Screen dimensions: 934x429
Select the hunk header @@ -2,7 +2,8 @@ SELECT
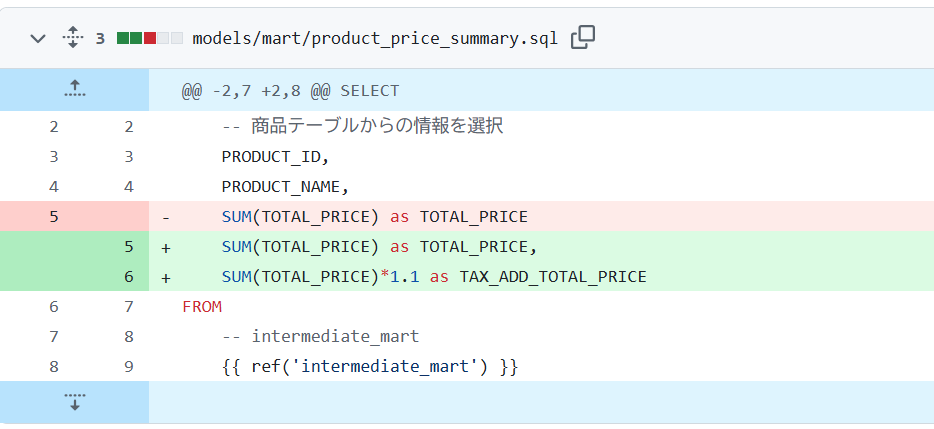(291, 91)
